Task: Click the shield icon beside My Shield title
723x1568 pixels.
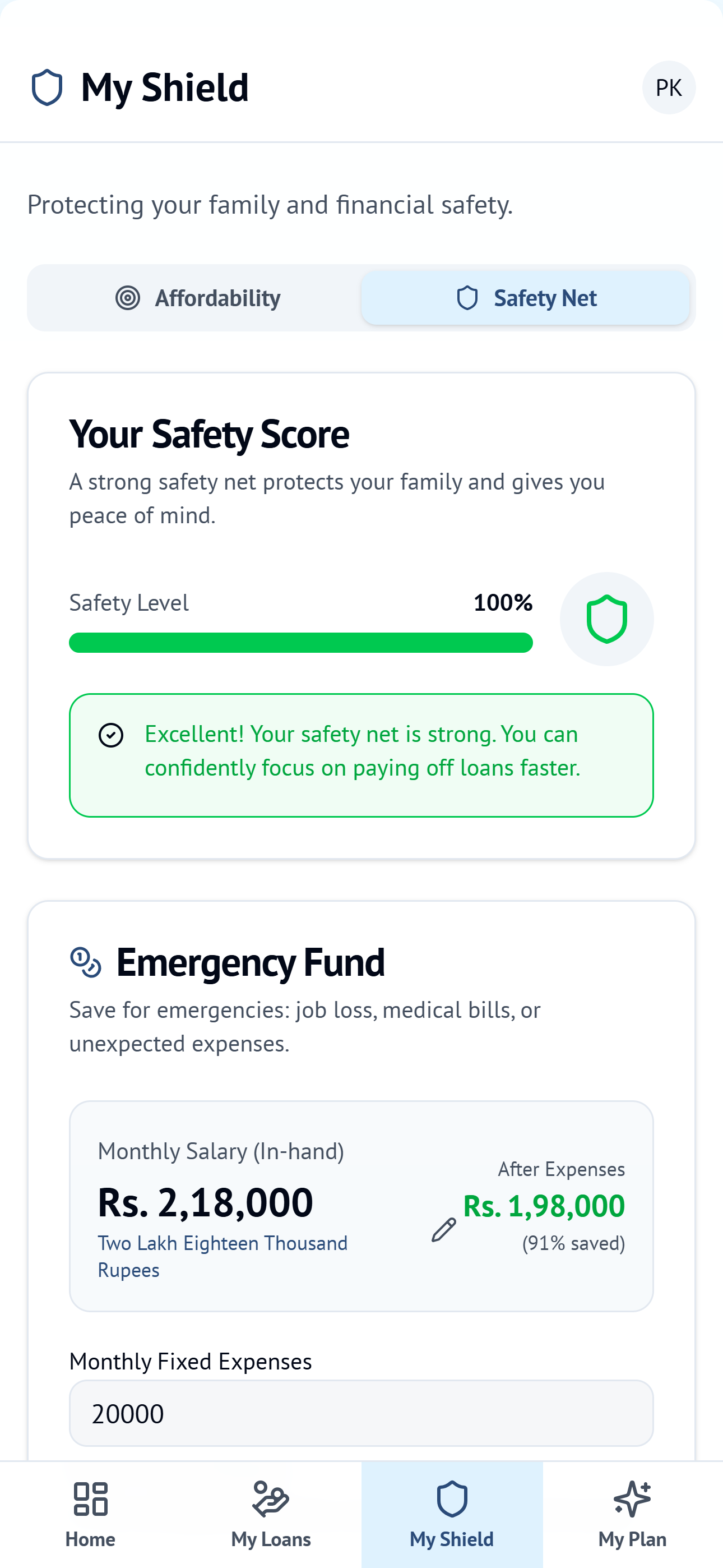Action: click(x=48, y=87)
